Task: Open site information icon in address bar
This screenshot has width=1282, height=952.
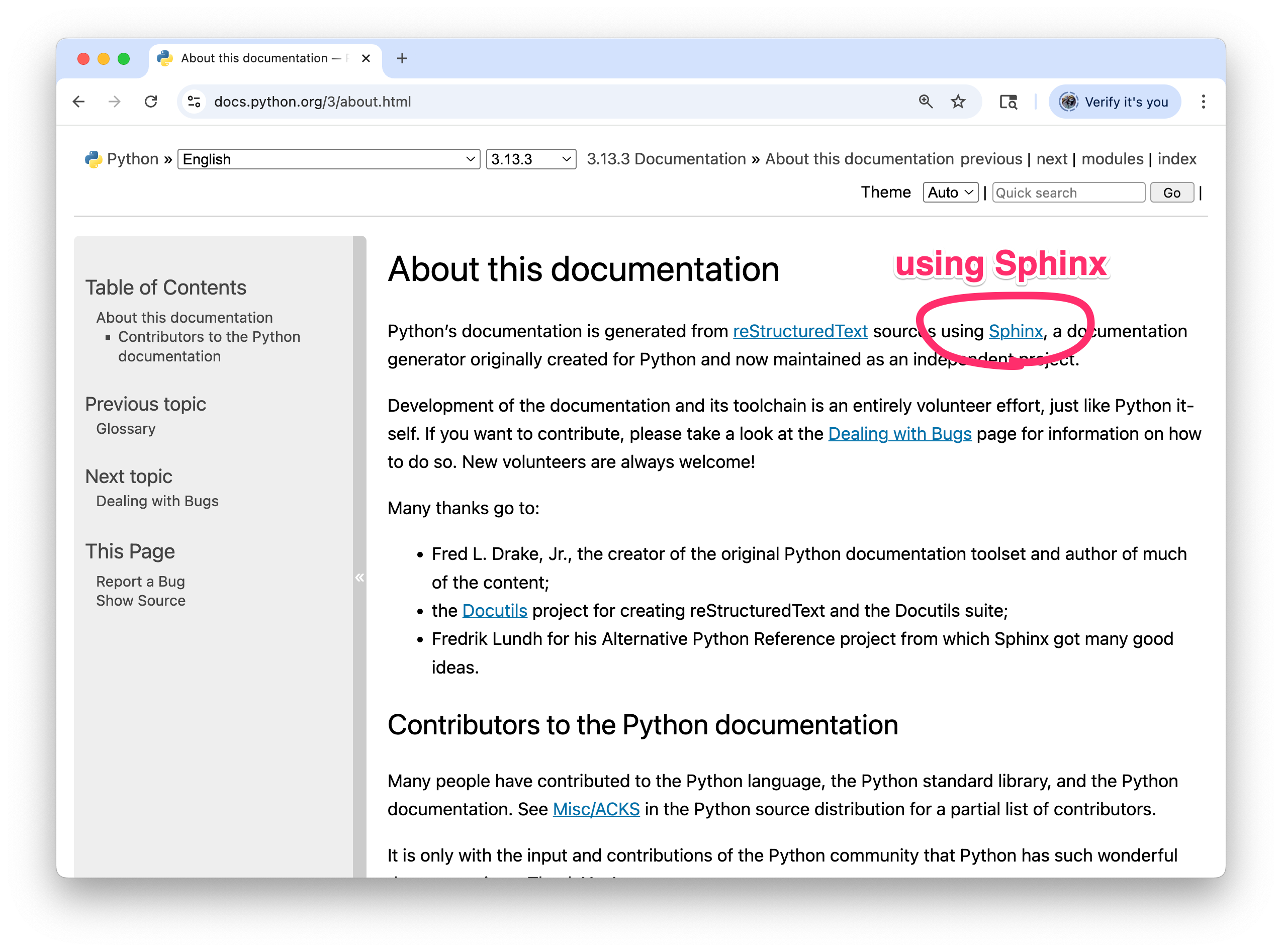Action: [194, 102]
